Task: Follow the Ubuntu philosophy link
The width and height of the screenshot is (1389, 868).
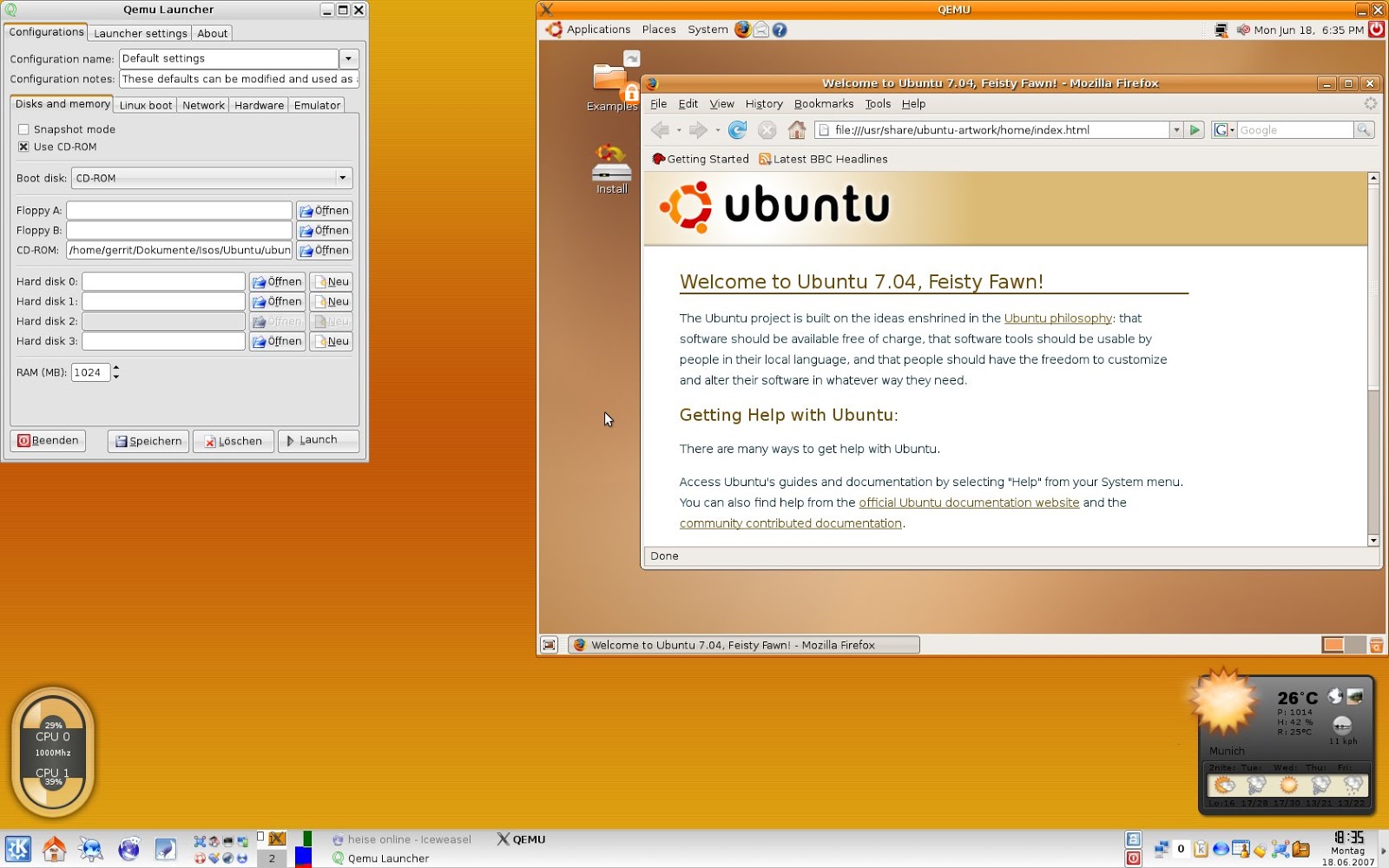Action: coord(1057,319)
